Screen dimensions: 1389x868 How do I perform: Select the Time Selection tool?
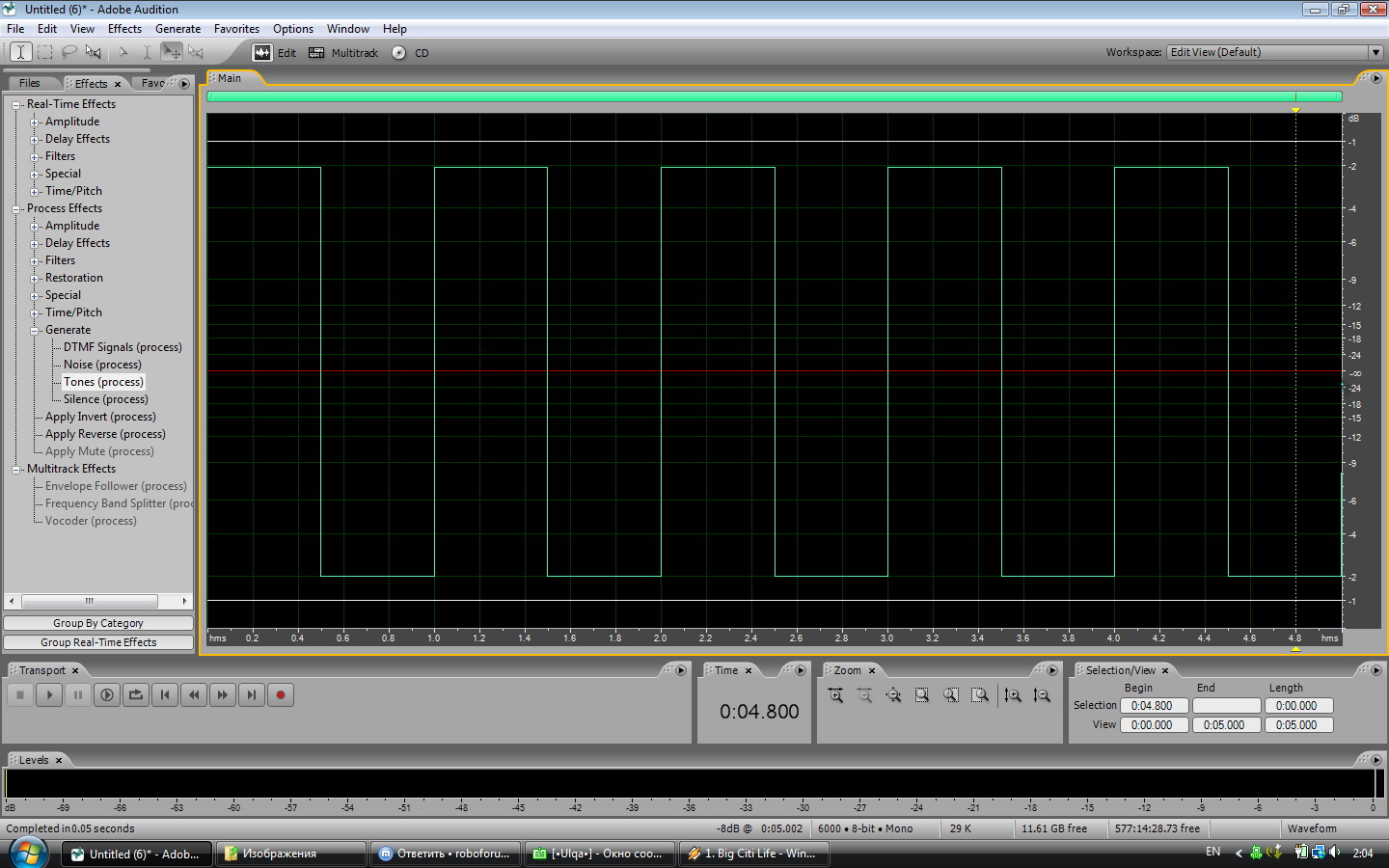tap(20, 52)
